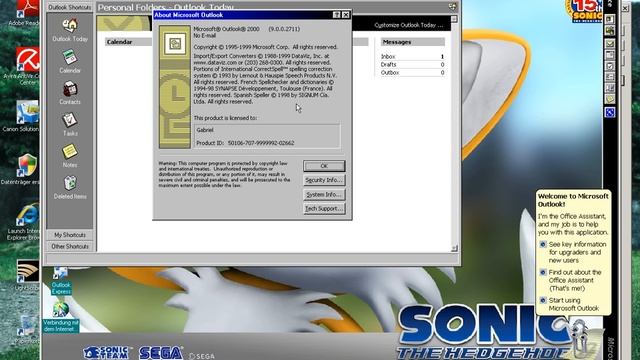Screen dimensions: 640x360
Task: Click the checkmark New Task shortcut bar icon
Action: [610, 66]
